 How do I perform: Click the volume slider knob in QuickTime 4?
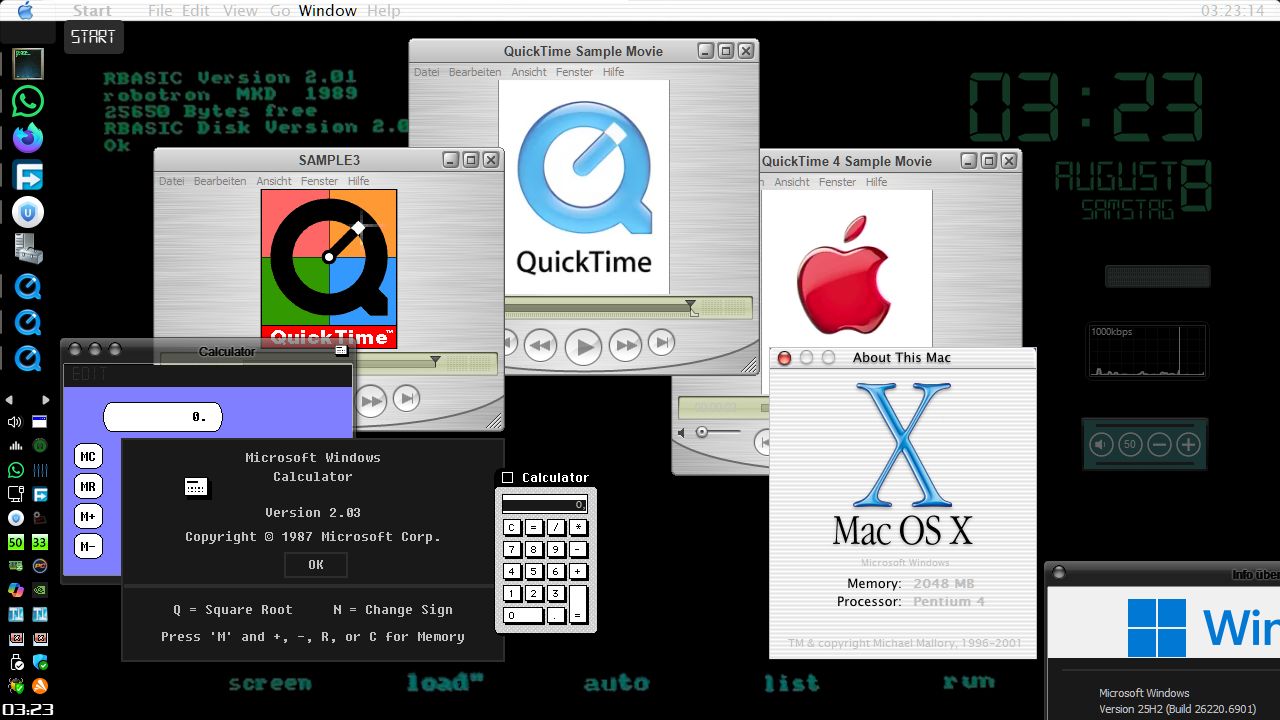(702, 432)
